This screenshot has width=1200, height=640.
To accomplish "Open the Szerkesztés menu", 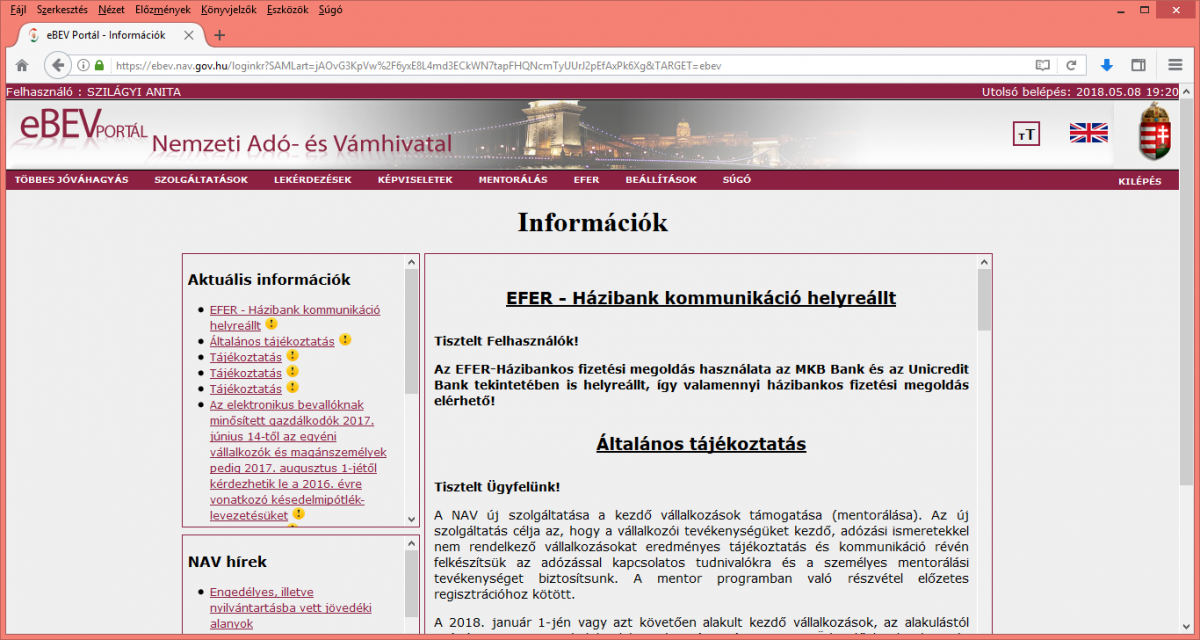I will click(x=62, y=9).
